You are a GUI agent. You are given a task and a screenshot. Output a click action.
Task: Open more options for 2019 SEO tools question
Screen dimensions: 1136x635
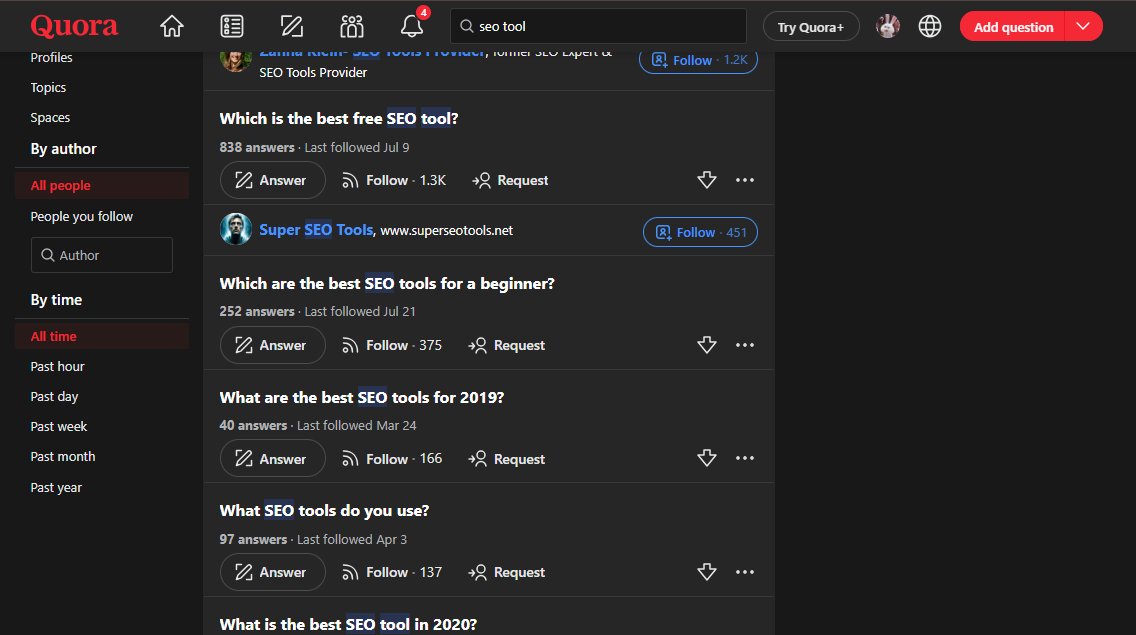click(x=745, y=458)
